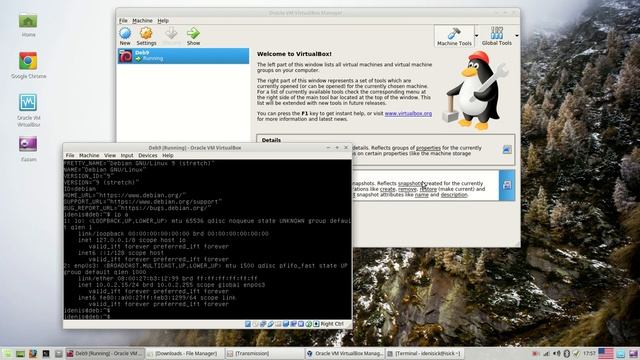Launch Google Chrome desktop icon
The image size is (640, 360).
coord(28,65)
